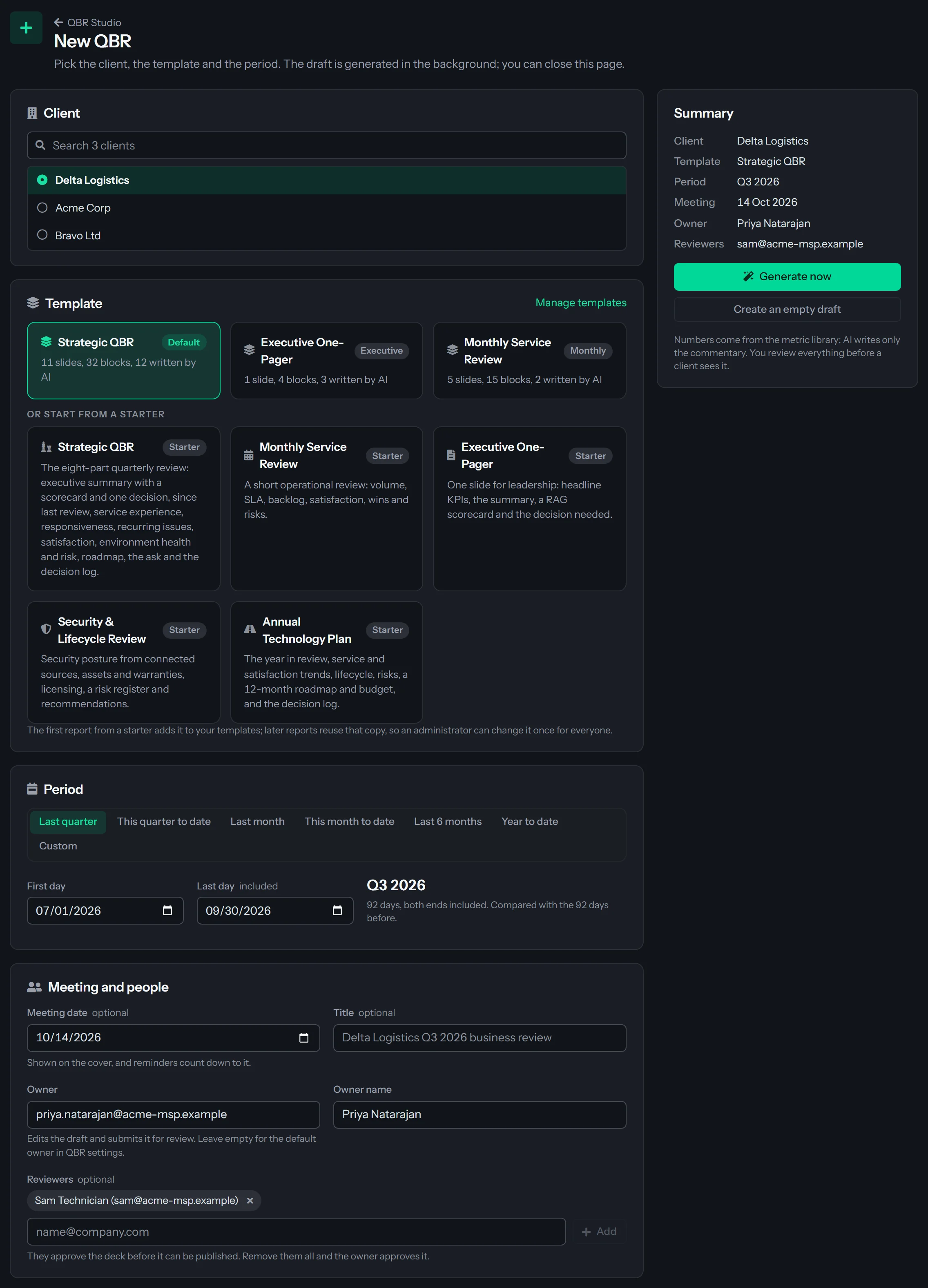Open calendar picker for First day
Viewport: 928px width, 1288px height.
click(167, 910)
